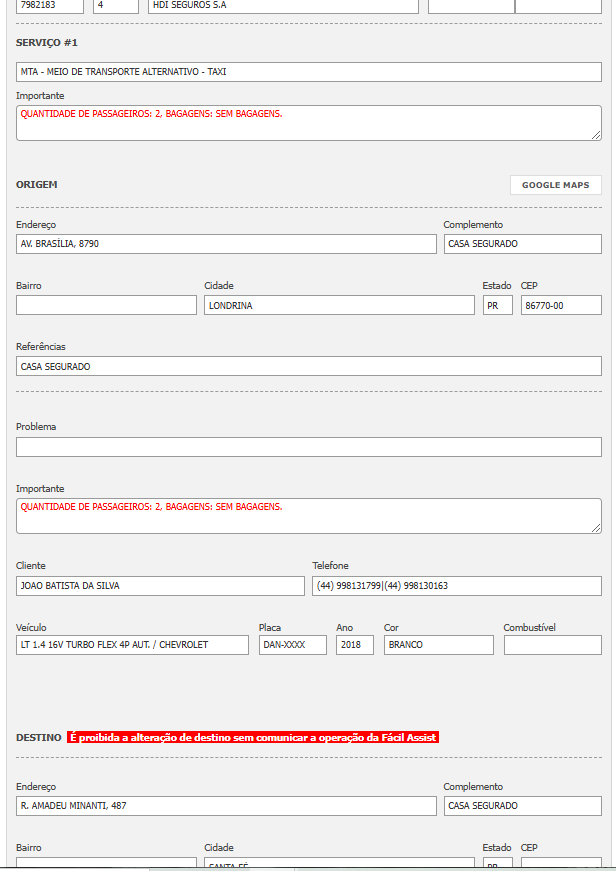The width and height of the screenshot is (616, 871).
Task: Click the empty Combustível field
Action: tap(552, 645)
